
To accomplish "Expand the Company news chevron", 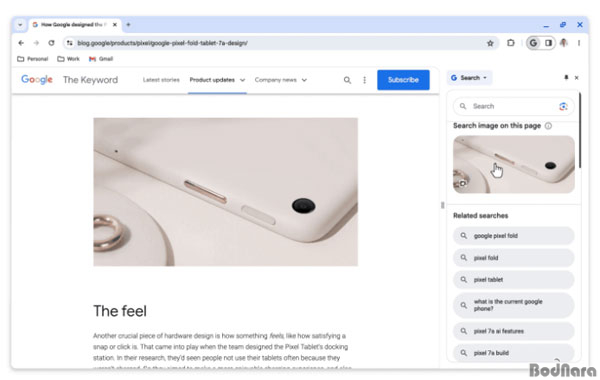I will pos(304,80).
